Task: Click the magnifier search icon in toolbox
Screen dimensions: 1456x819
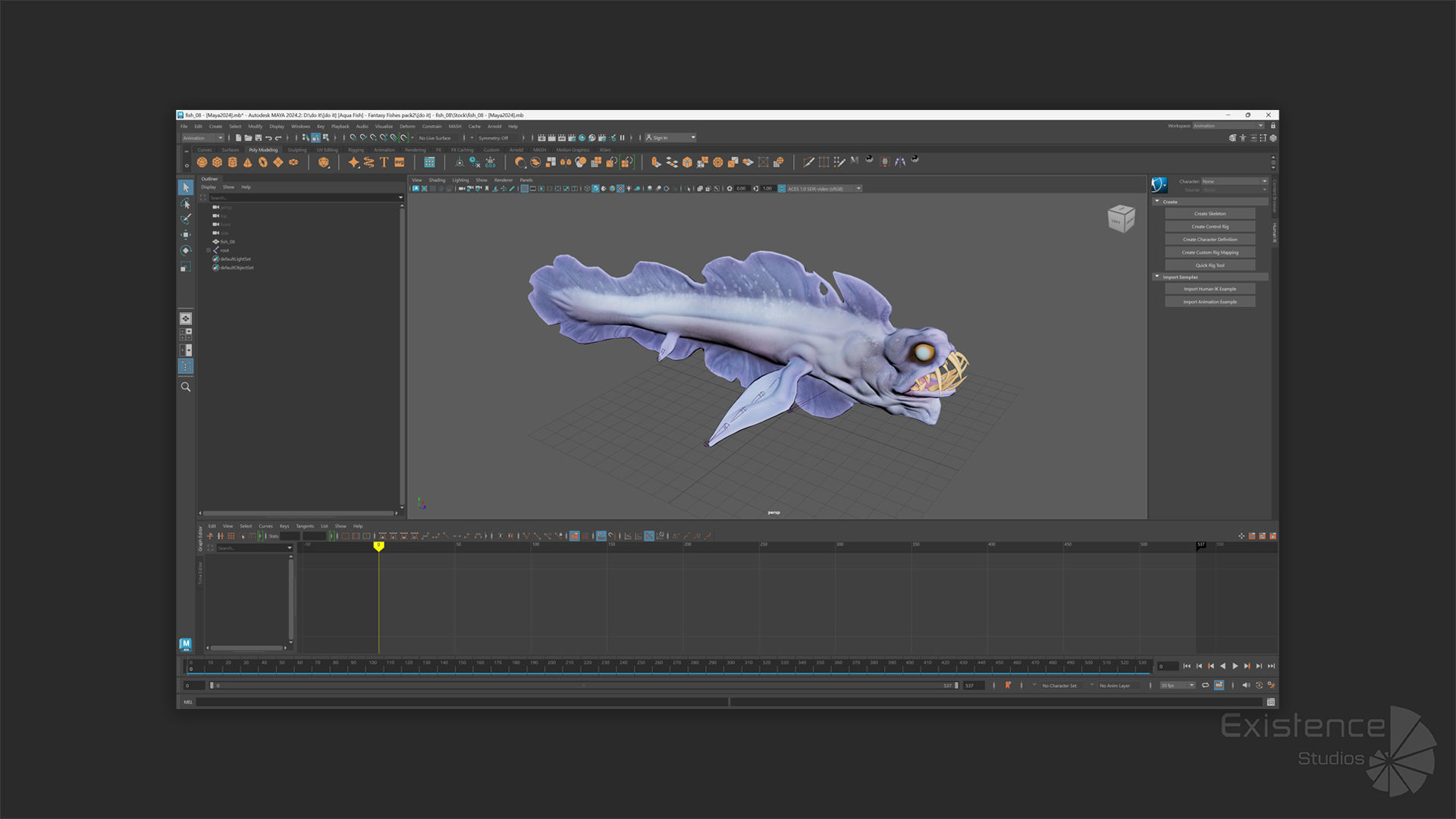Action: [186, 387]
